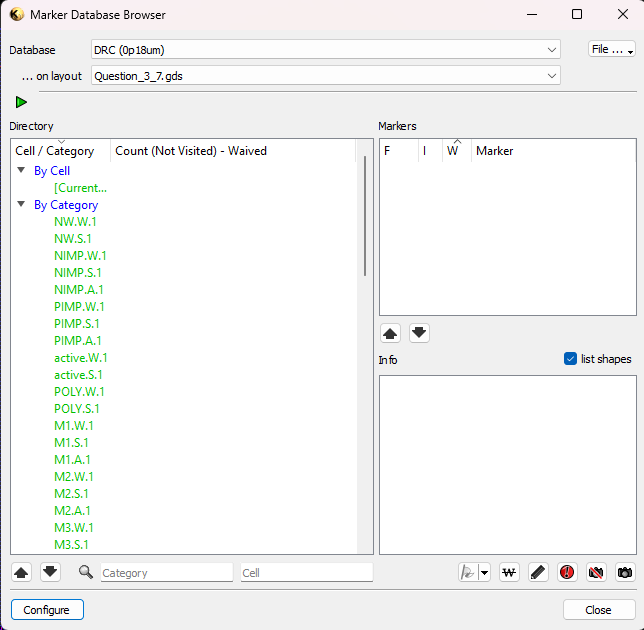Click the pencil edit marker icon

[x=538, y=572]
